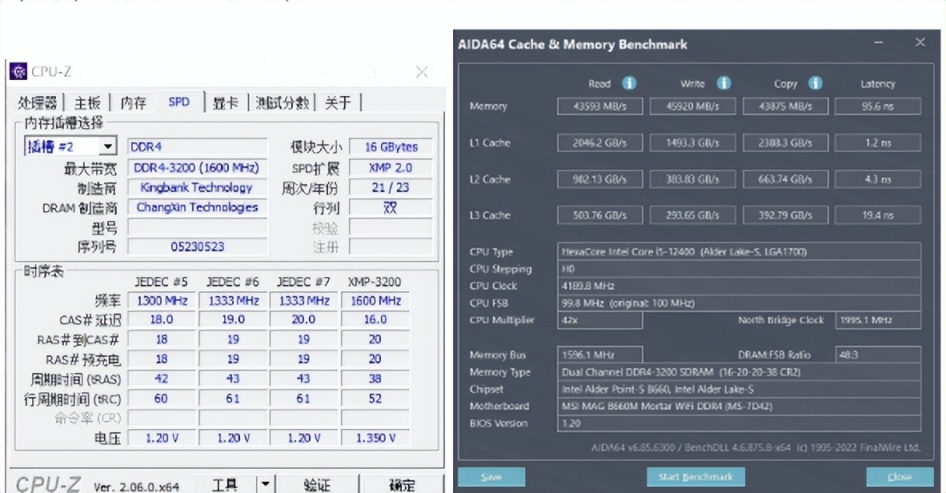Click the L1 Cache Read value 2046.2 GB/s
This screenshot has width=946, height=493.
click(x=600, y=143)
